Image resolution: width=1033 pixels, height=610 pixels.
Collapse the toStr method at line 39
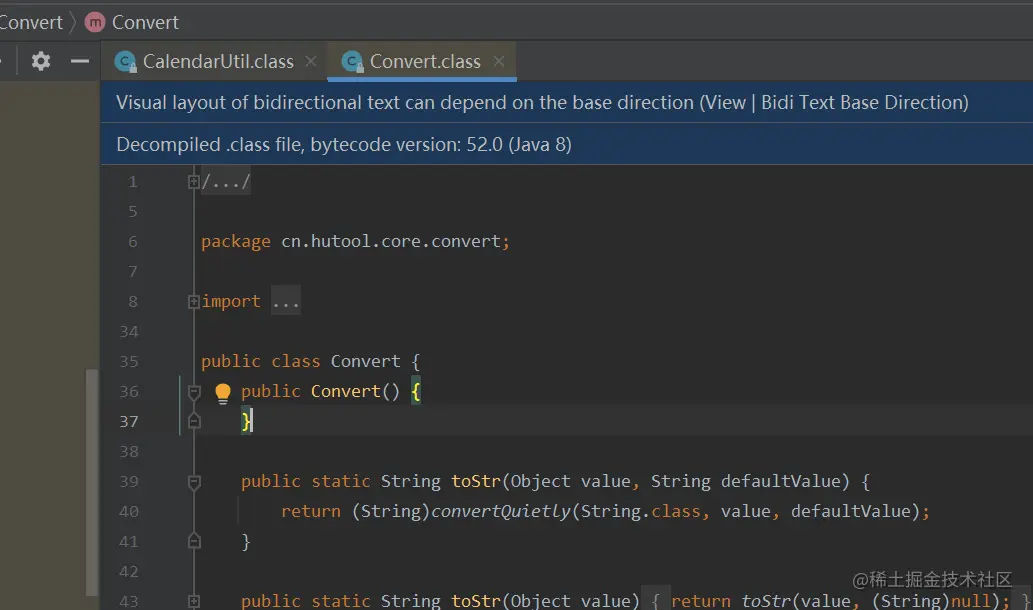pos(194,482)
